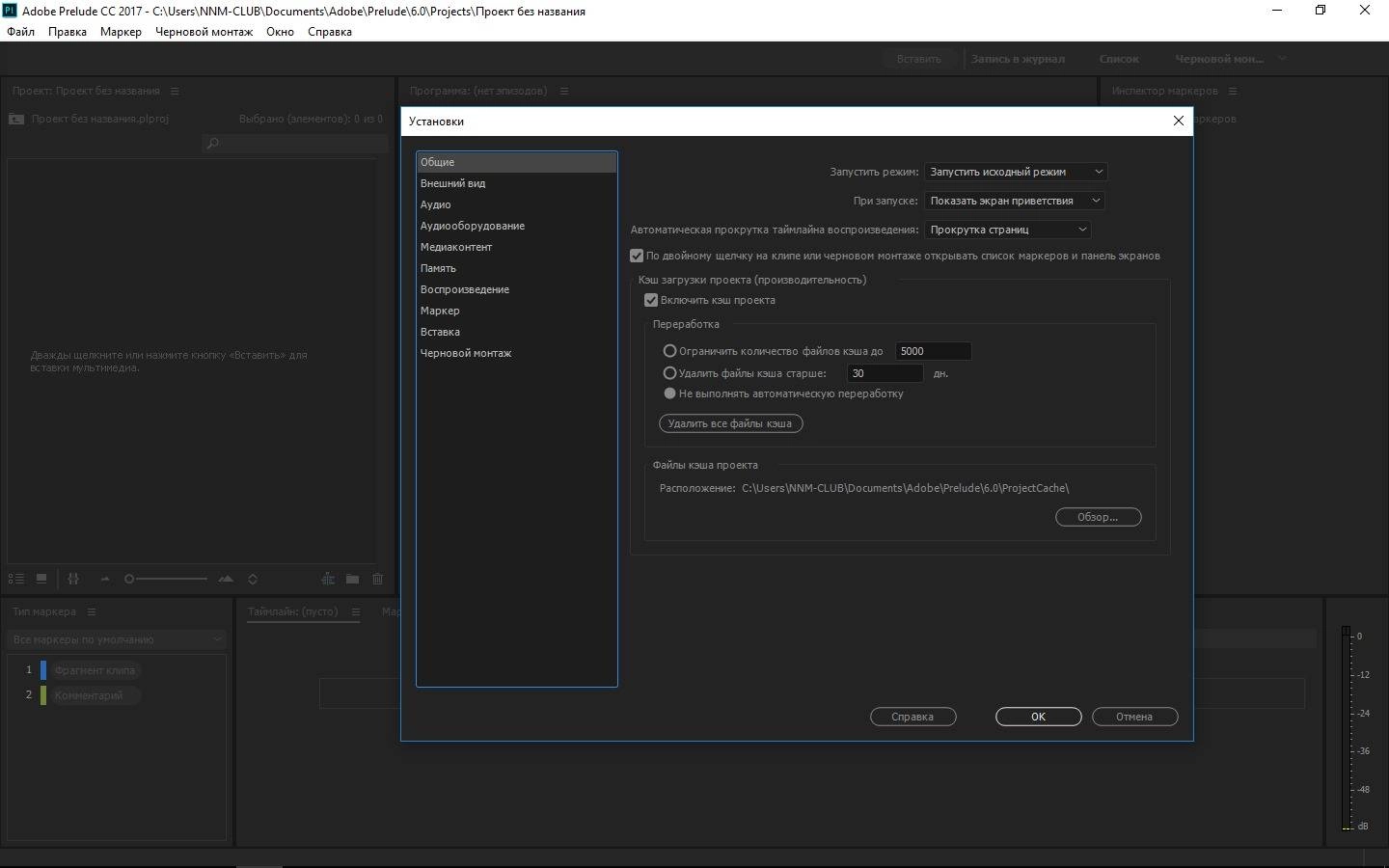Click the Отмена cancel button
The height and width of the screenshot is (868, 1389).
[x=1134, y=717]
